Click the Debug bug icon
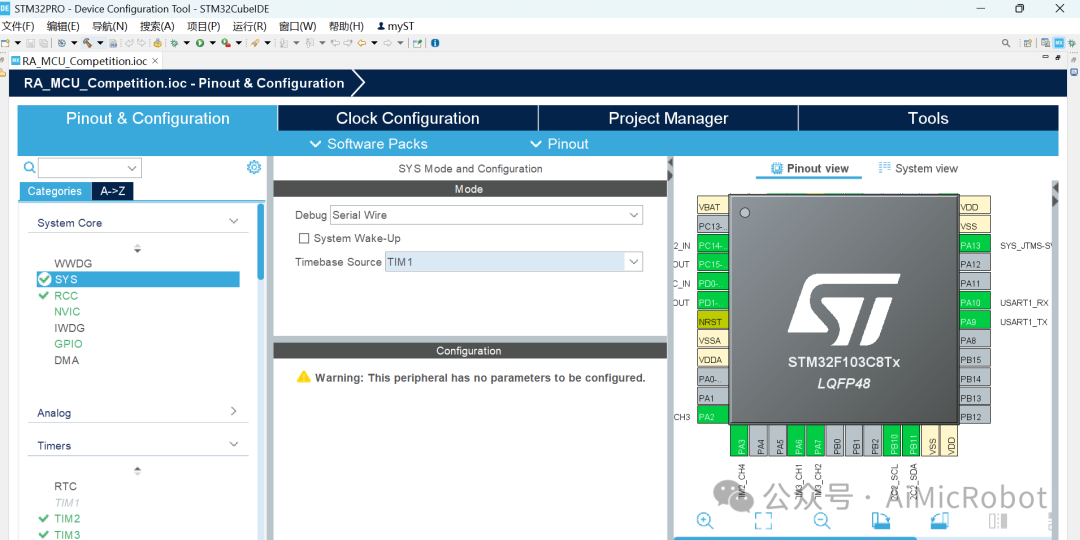1080x540 pixels. click(x=174, y=43)
